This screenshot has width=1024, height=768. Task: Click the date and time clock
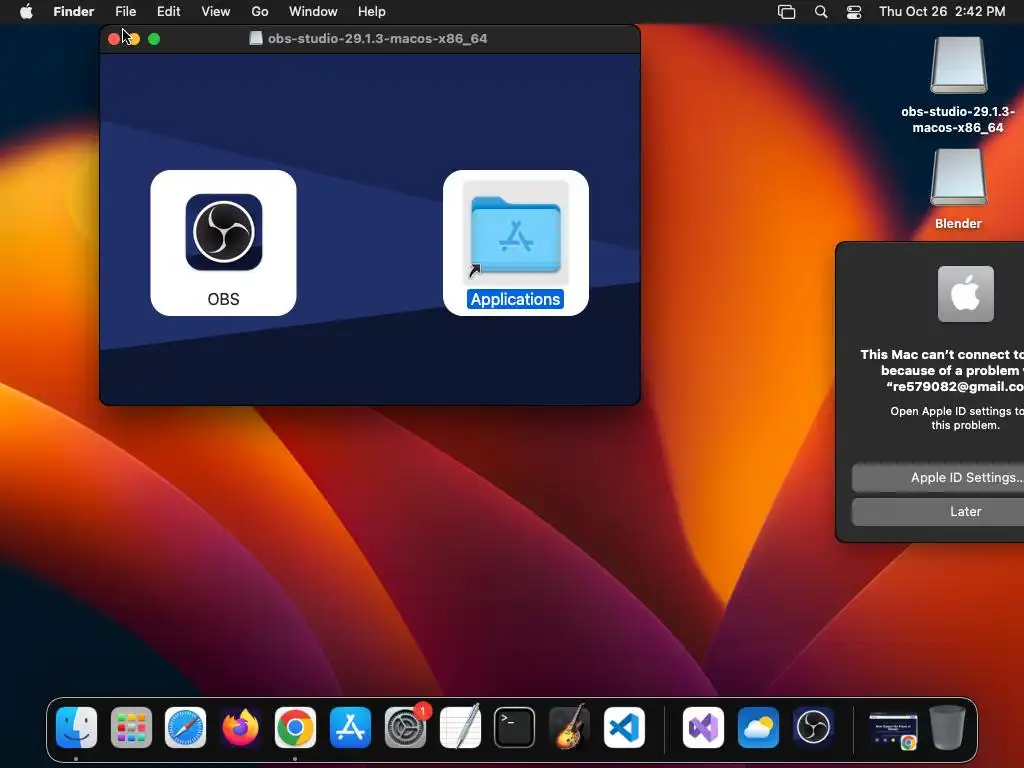point(942,12)
